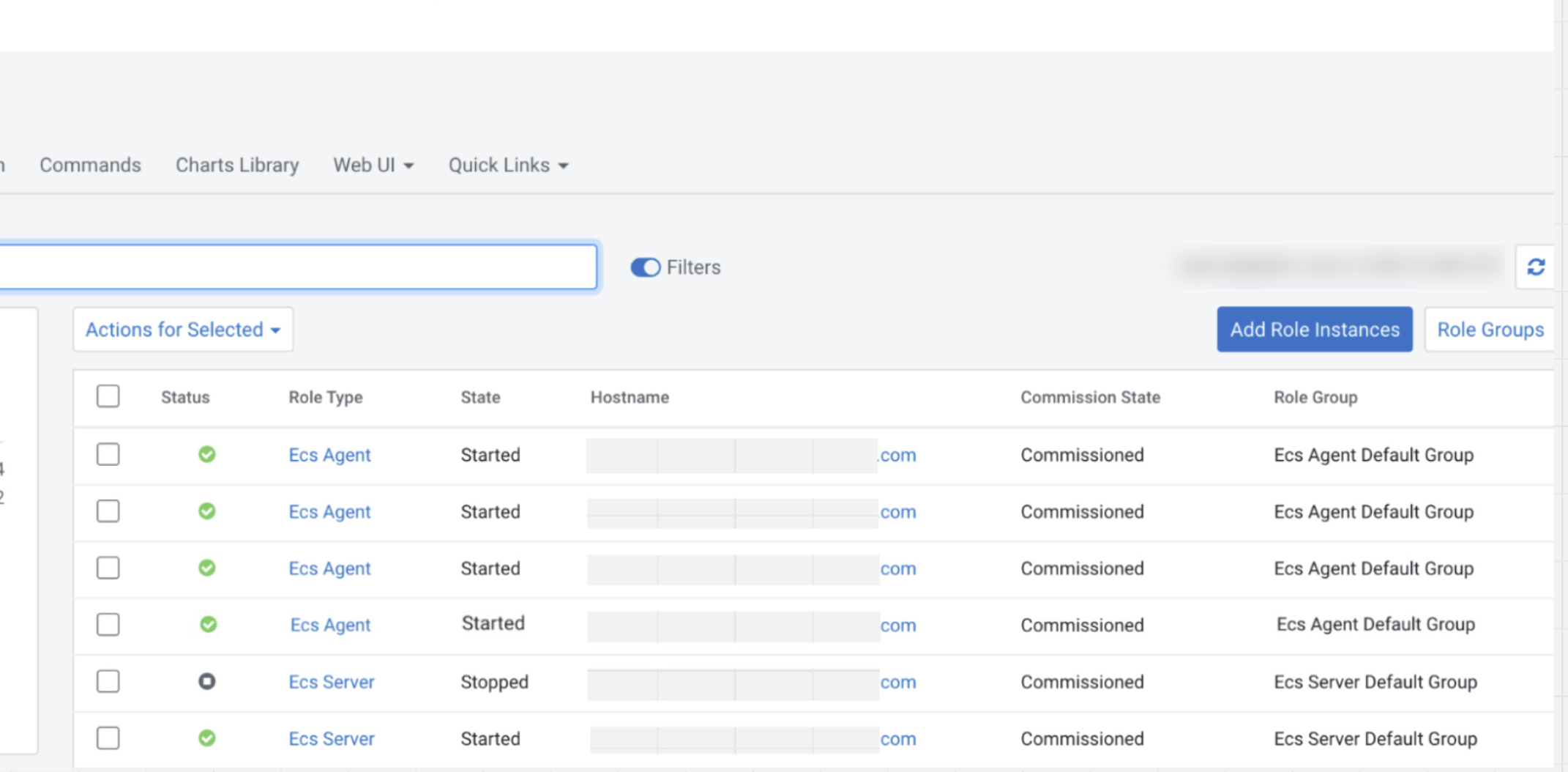The height and width of the screenshot is (772, 1568).
Task: Click green status icon of second Ecs Agent row
Action: point(207,511)
